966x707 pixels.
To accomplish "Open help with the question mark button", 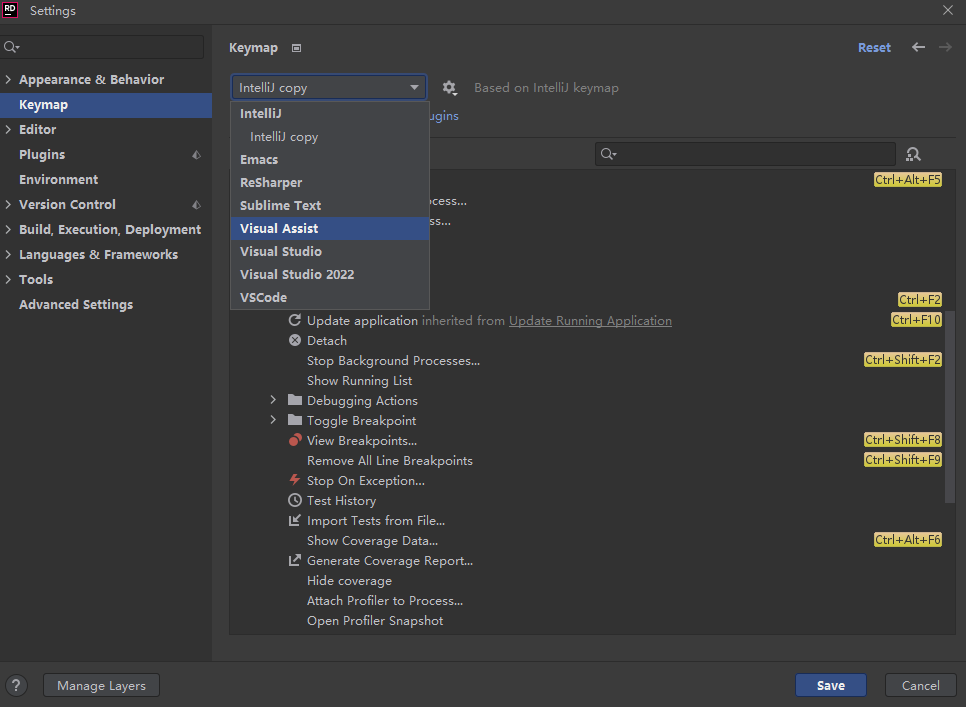I will (17, 685).
